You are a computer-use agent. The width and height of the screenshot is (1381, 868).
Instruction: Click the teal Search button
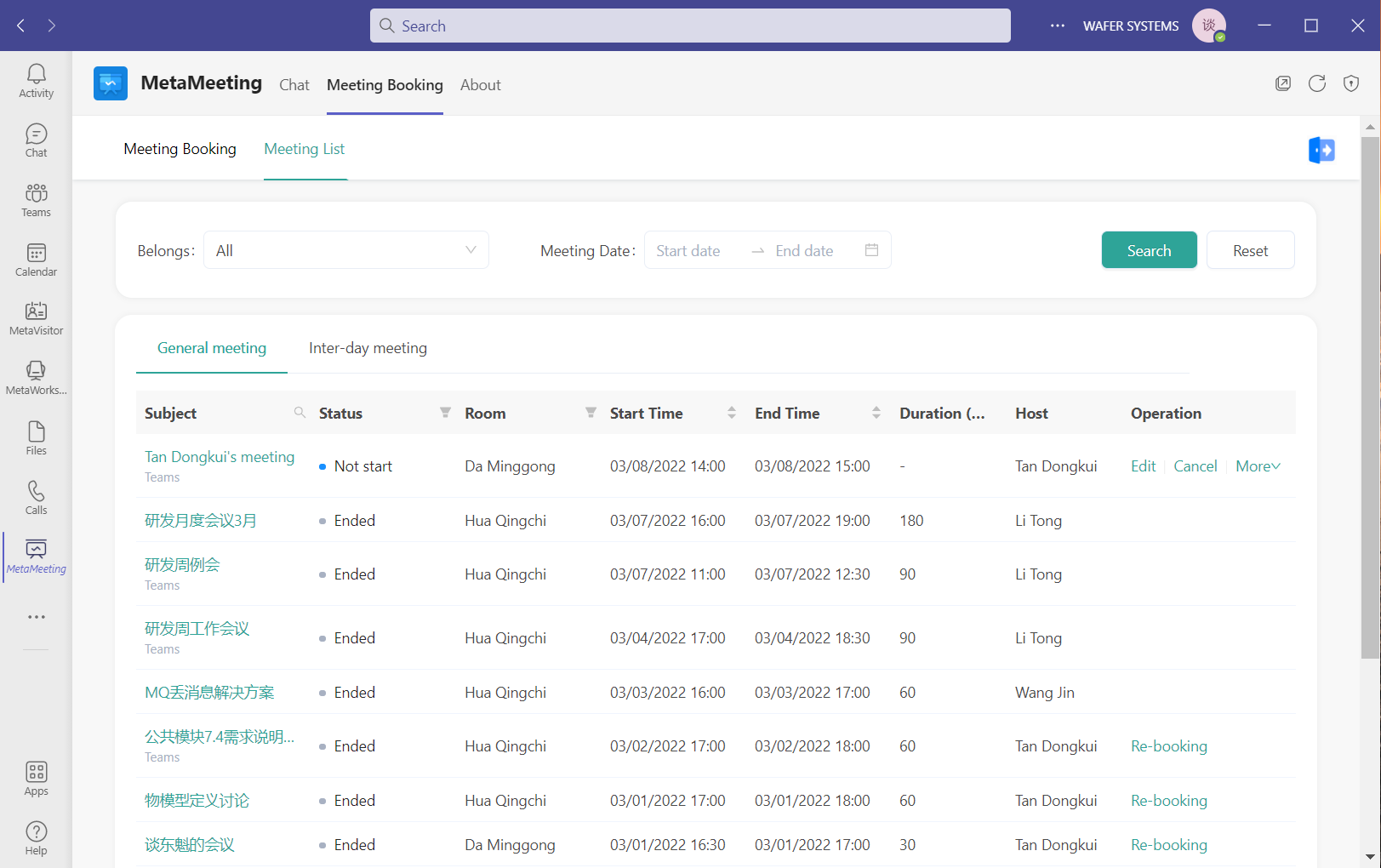click(x=1149, y=250)
